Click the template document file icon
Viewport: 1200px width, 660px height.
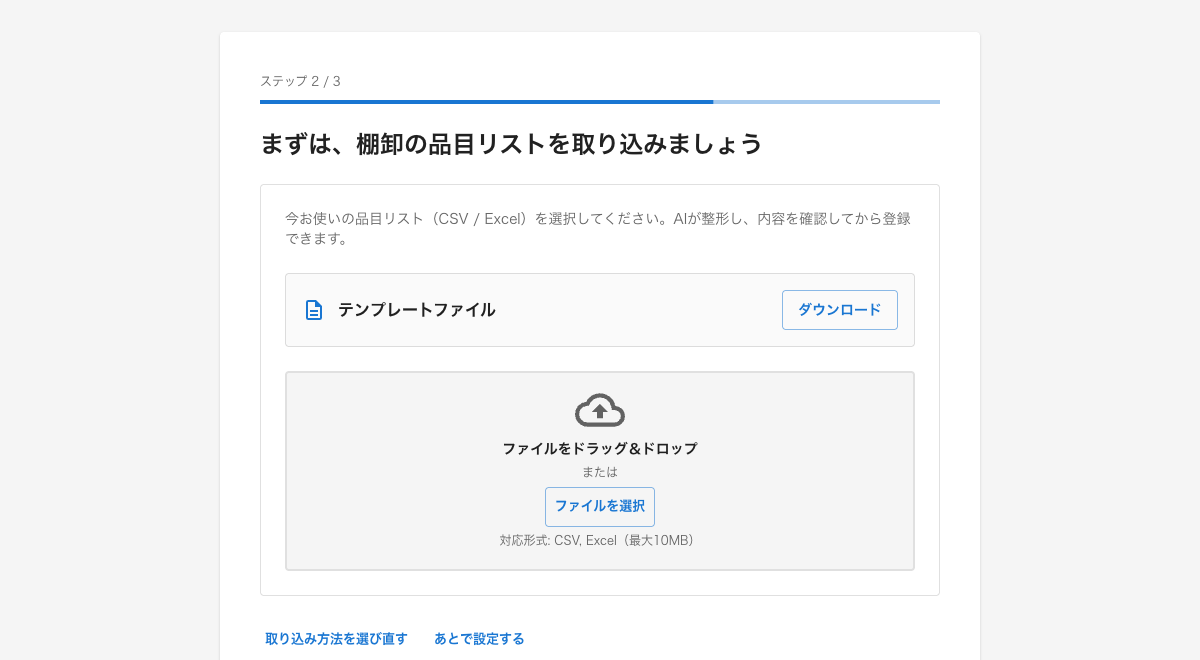pos(314,310)
